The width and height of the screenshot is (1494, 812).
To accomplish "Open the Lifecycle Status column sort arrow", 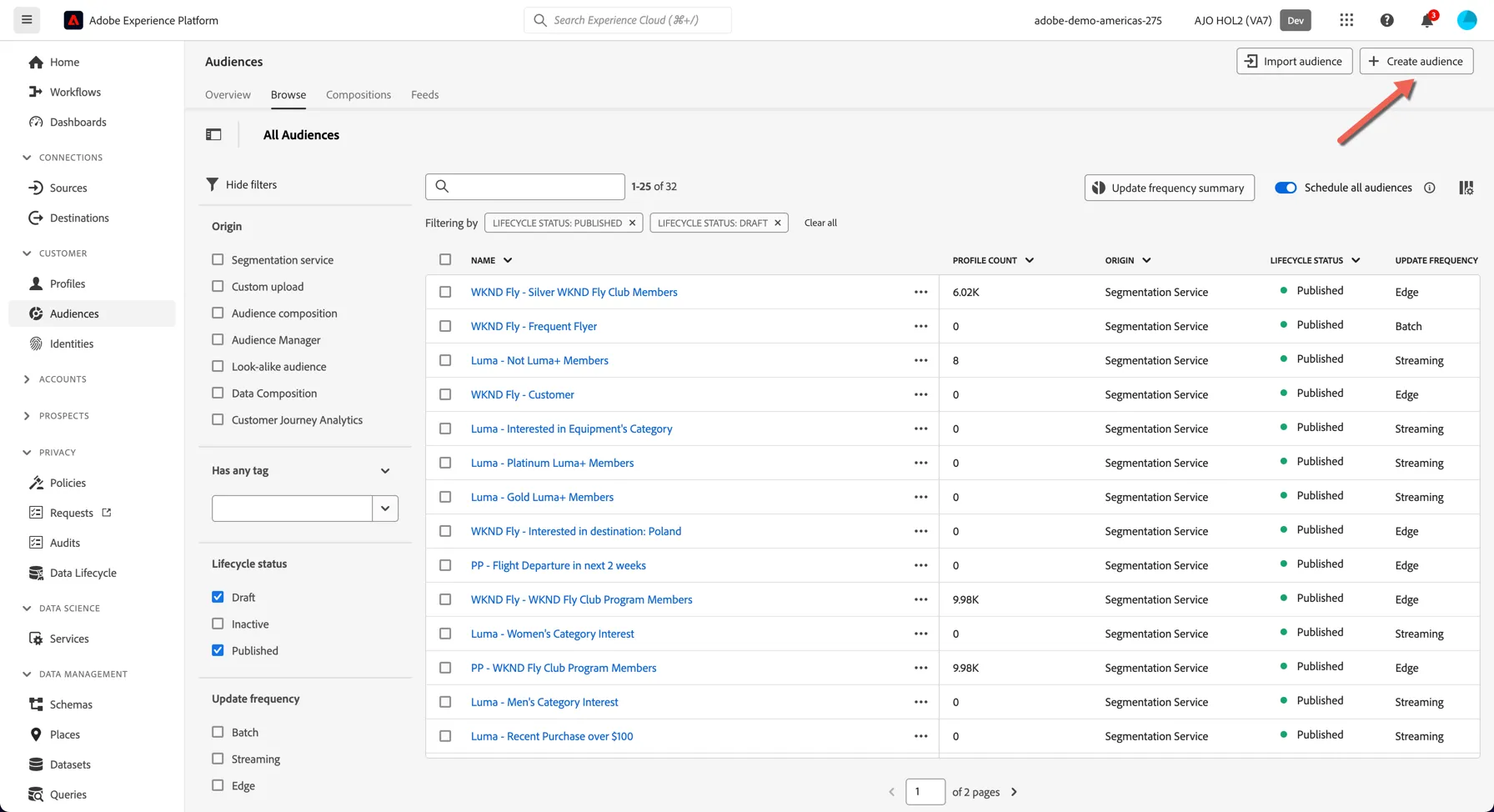I will tap(1356, 260).
